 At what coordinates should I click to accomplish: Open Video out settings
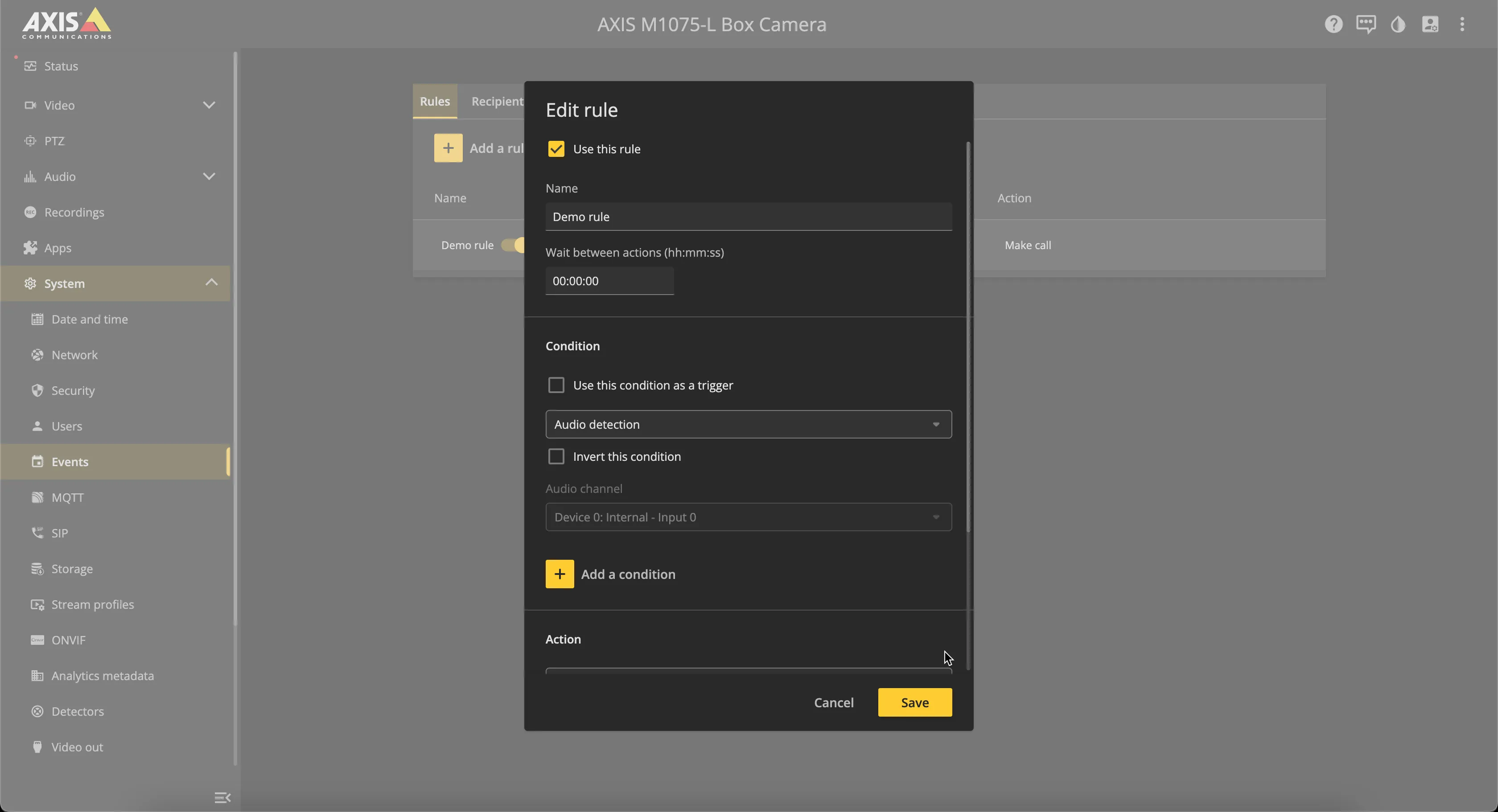[x=115, y=747]
